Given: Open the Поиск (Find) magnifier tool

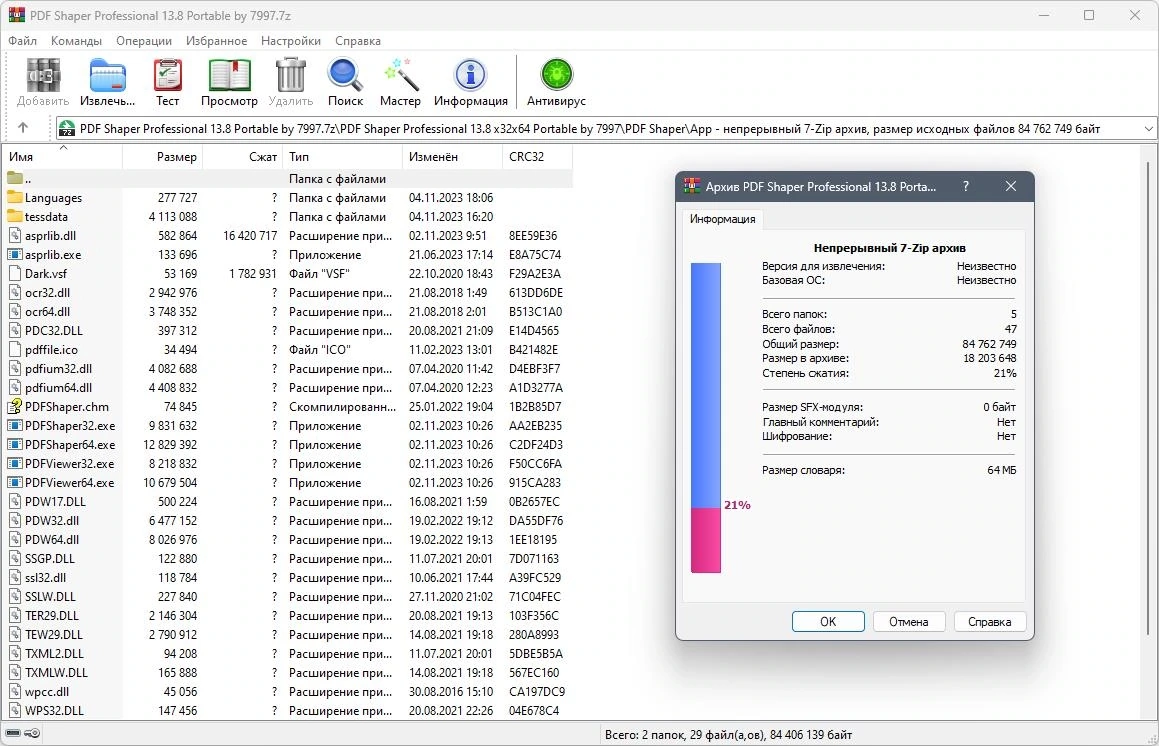Looking at the screenshot, I should pyautogui.click(x=345, y=75).
